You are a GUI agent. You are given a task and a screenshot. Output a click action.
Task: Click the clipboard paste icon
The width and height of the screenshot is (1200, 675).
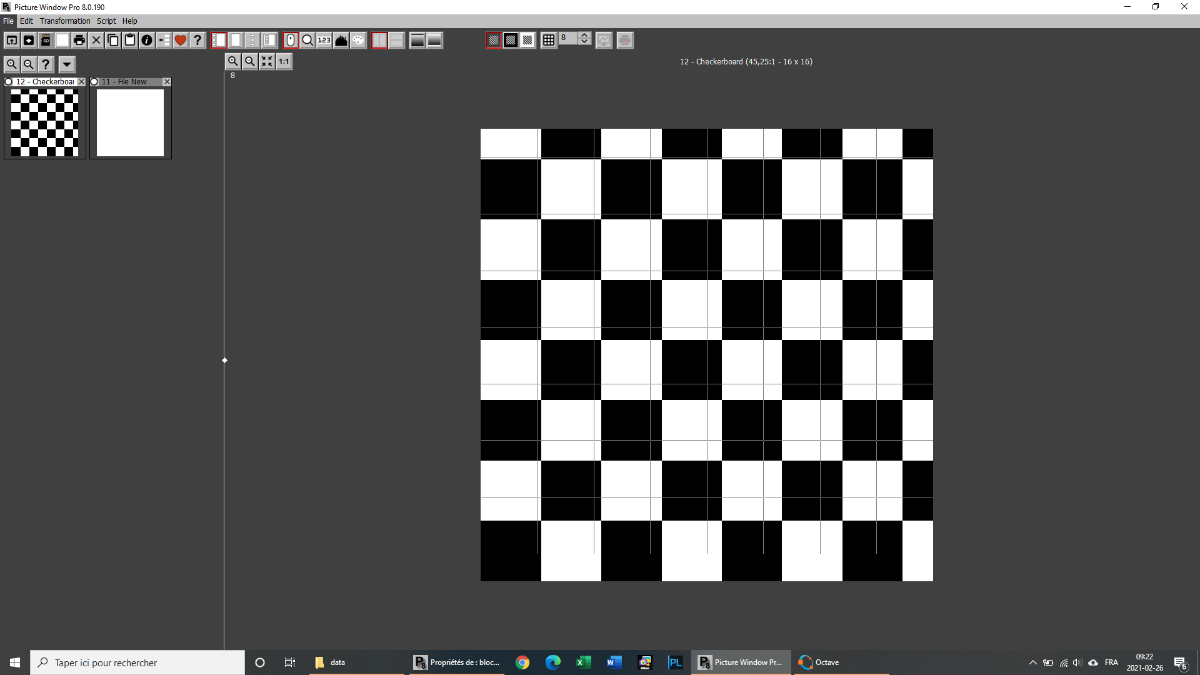click(x=130, y=40)
